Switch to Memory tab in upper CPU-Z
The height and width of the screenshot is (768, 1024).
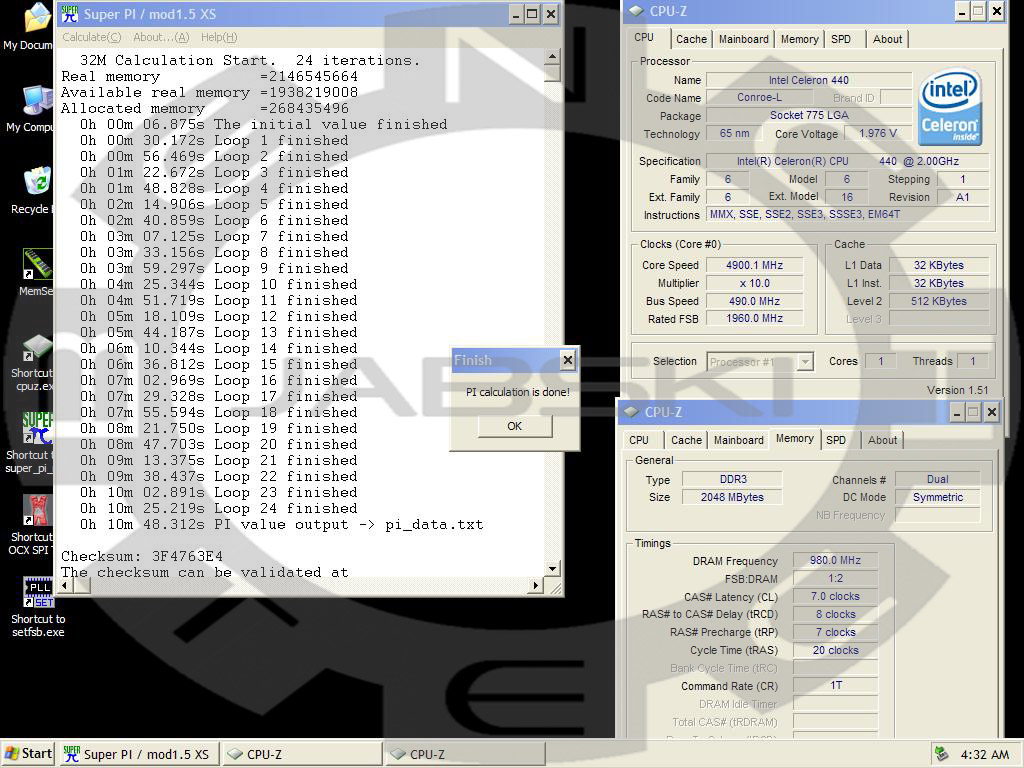pos(799,39)
